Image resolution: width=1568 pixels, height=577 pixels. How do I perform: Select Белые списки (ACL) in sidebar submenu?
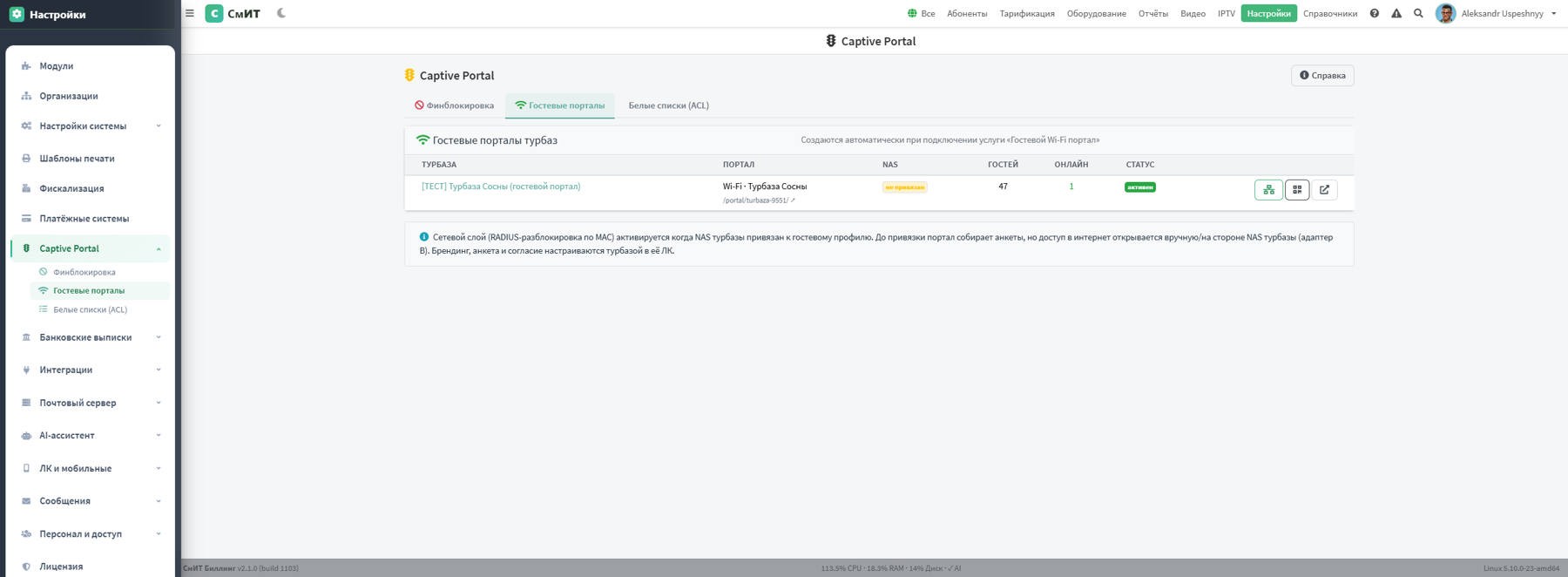tap(90, 309)
